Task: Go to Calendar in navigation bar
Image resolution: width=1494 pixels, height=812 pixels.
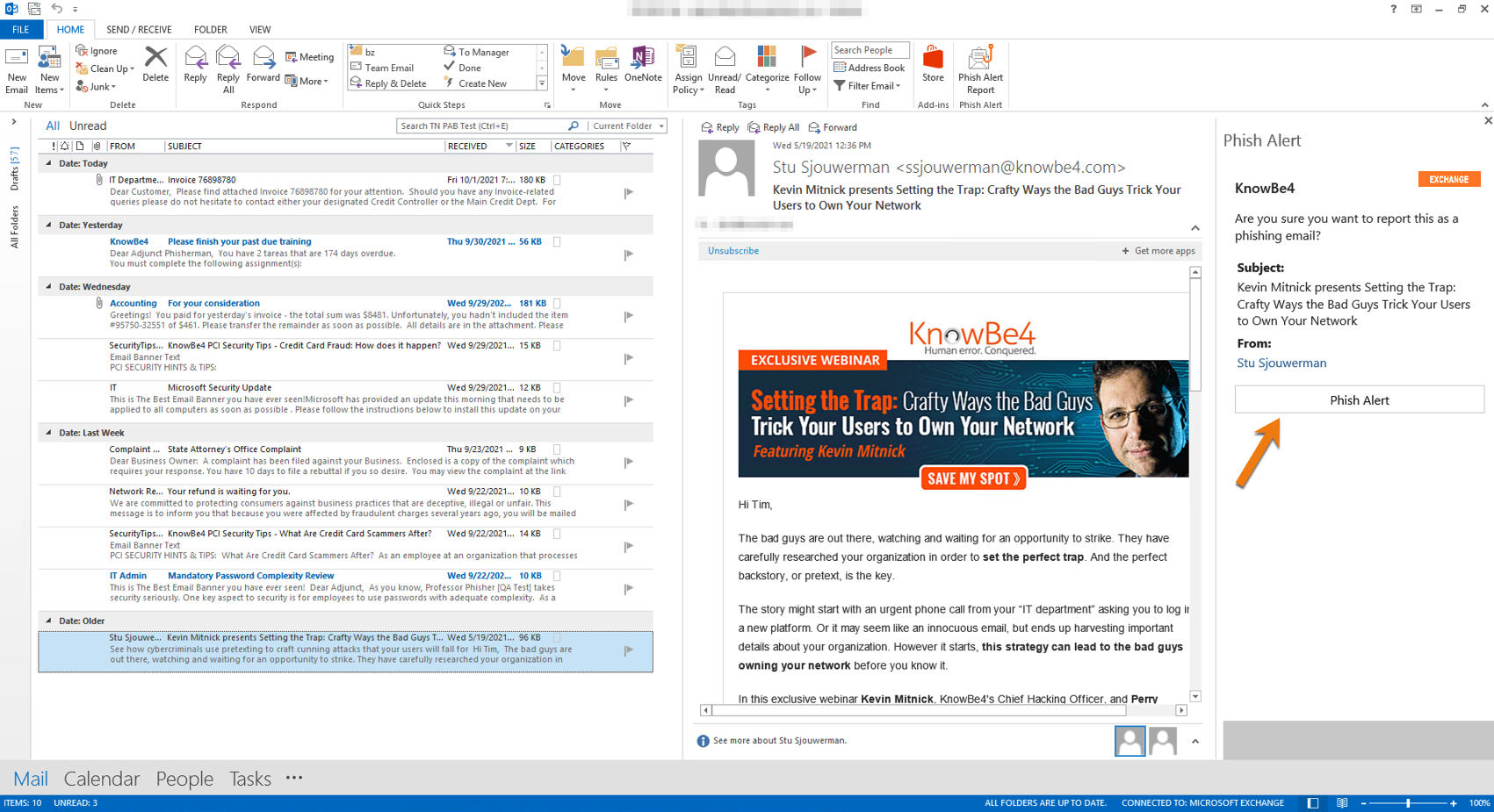Action: (102, 779)
